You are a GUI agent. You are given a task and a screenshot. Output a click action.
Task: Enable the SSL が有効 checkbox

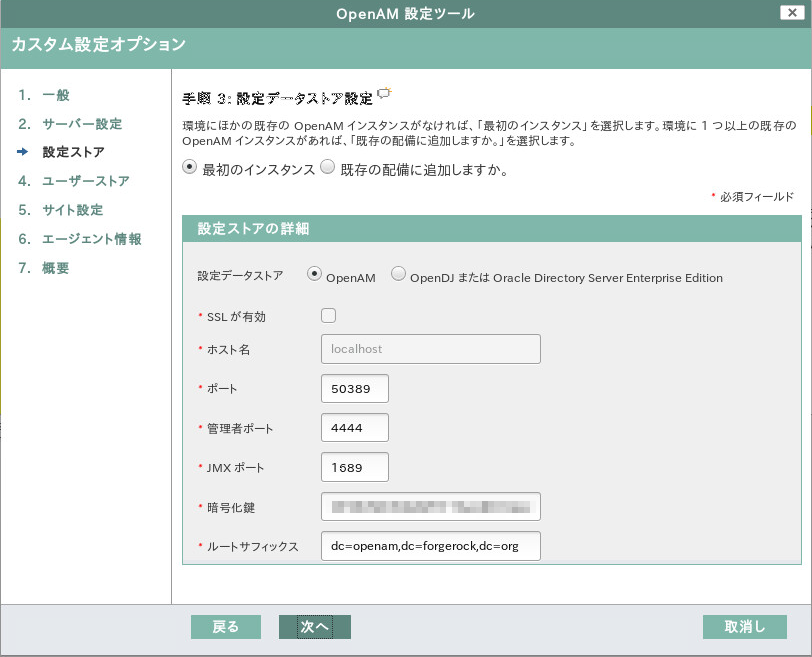pyautogui.click(x=327, y=314)
